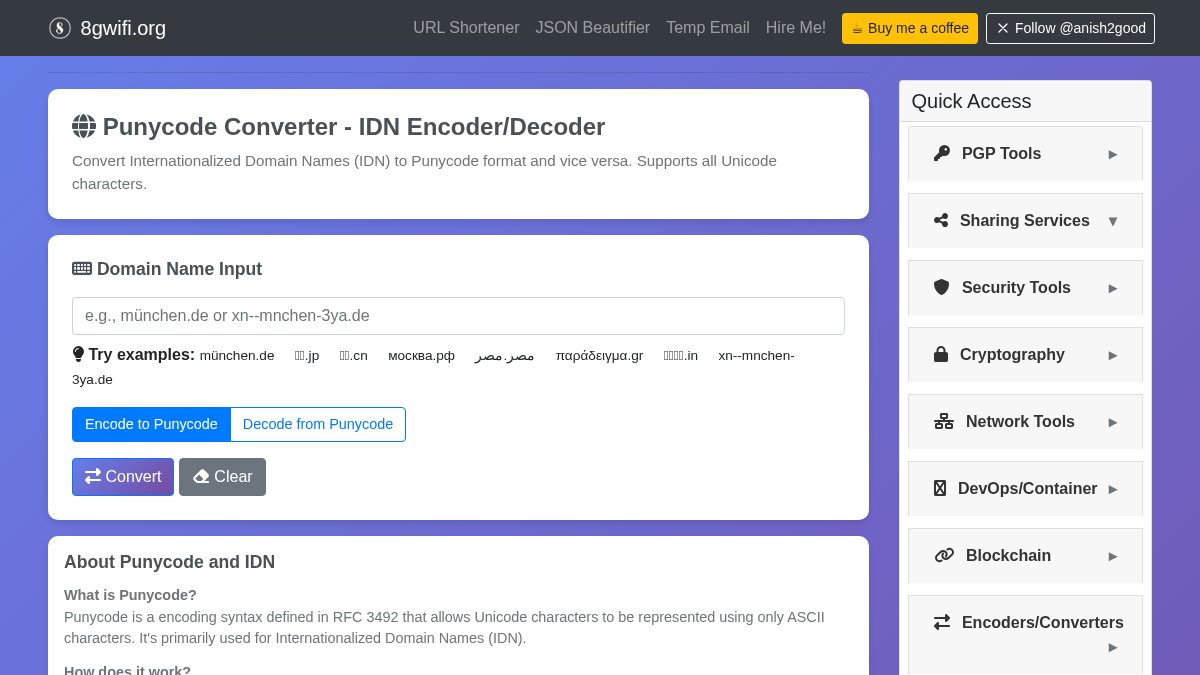Click the share icon of Sharing Services
The image size is (1200, 675).
coord(941,220)
